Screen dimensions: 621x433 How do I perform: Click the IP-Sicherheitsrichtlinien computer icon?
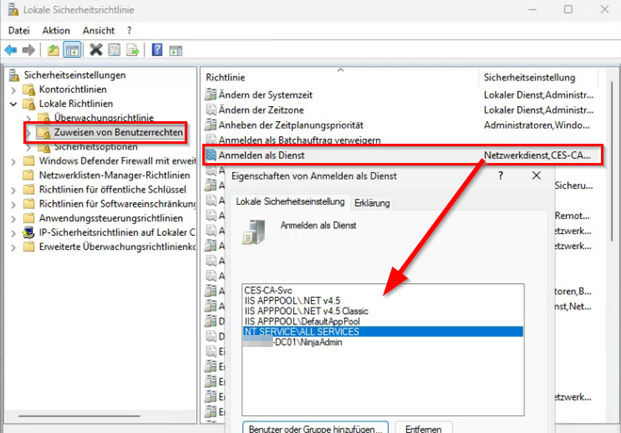click(x=29, y=233)
